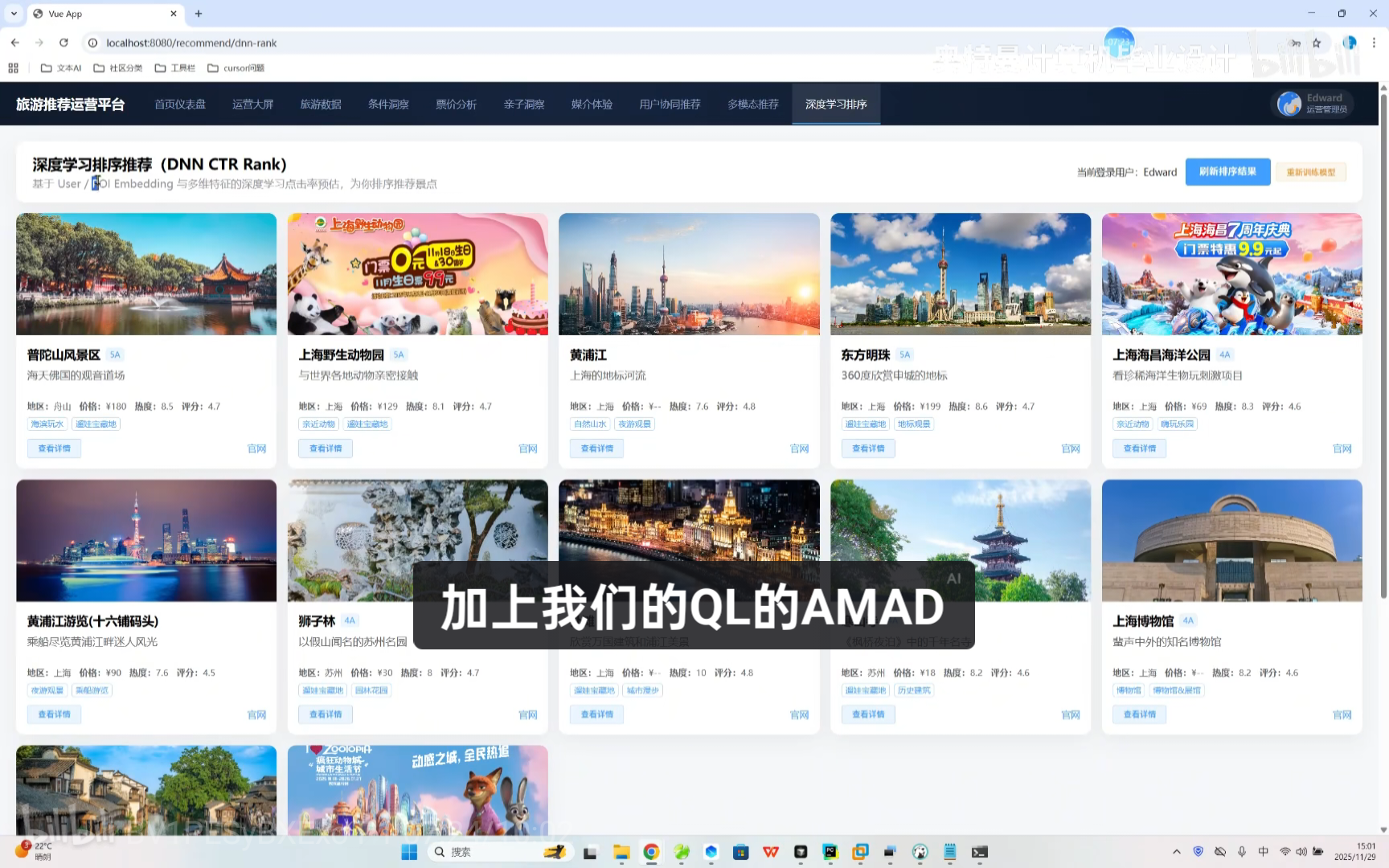The image size is (1389, 868).
Task: Open the apps grid in bookmarks bar
Action: point(13,68)
